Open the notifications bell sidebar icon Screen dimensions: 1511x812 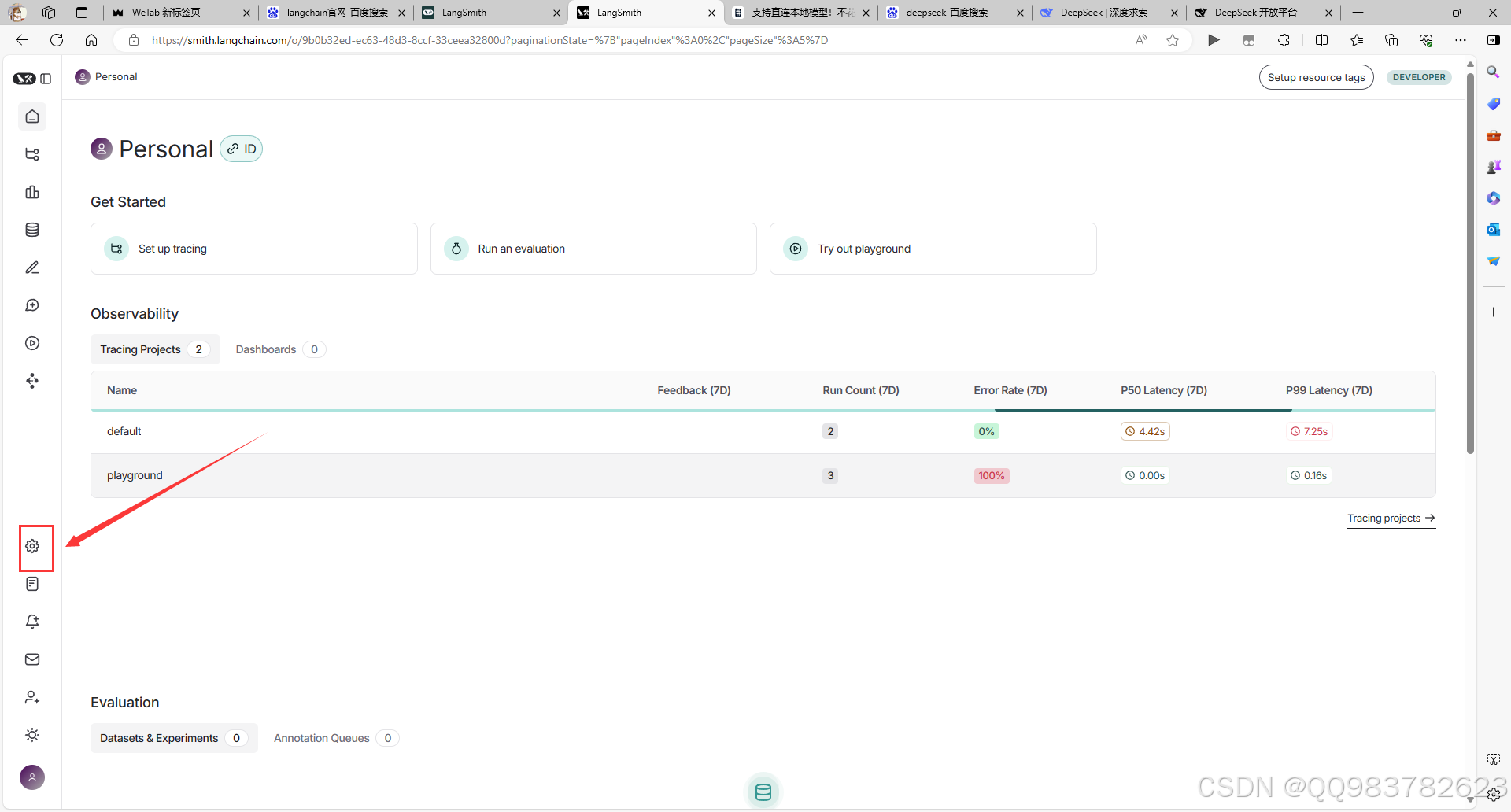(x=32, y=622)
